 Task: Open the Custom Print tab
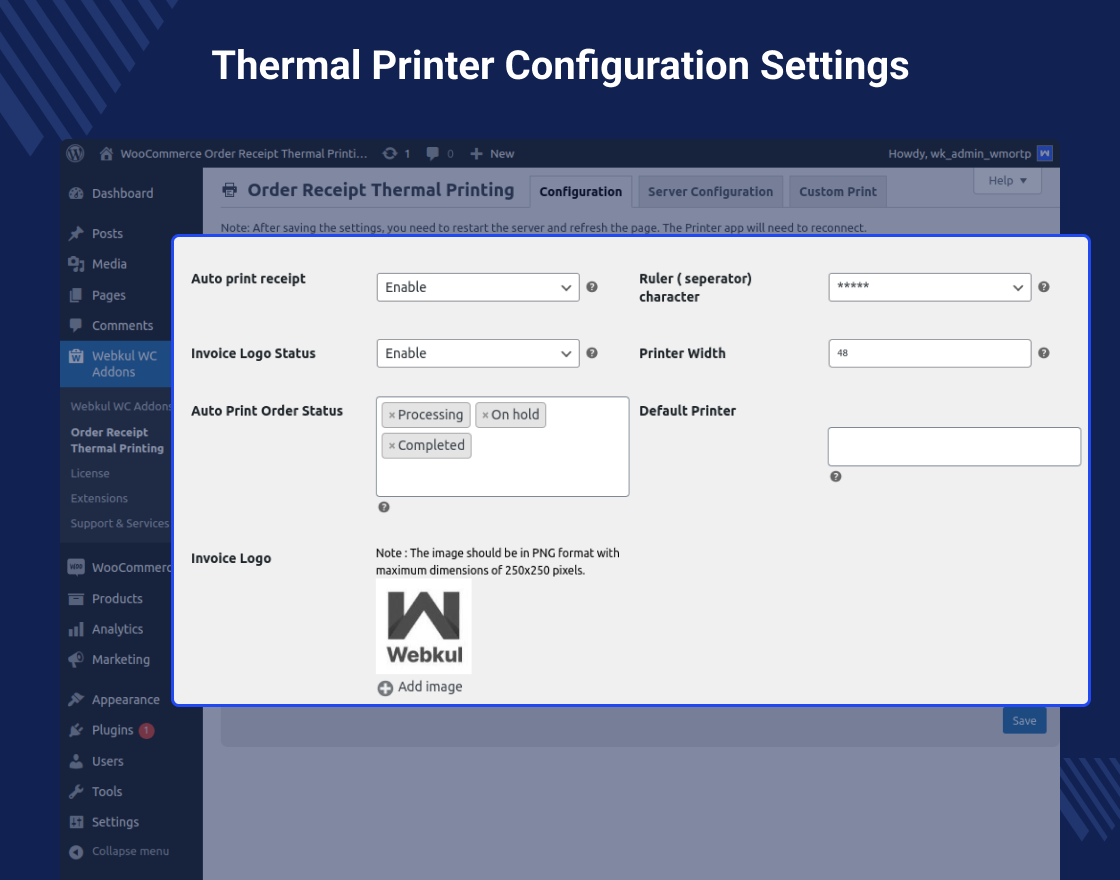tap(837, 191)
